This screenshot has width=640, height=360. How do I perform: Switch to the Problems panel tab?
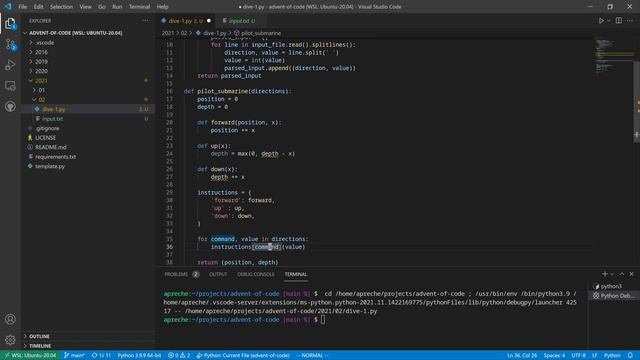(x=181, y=274)
